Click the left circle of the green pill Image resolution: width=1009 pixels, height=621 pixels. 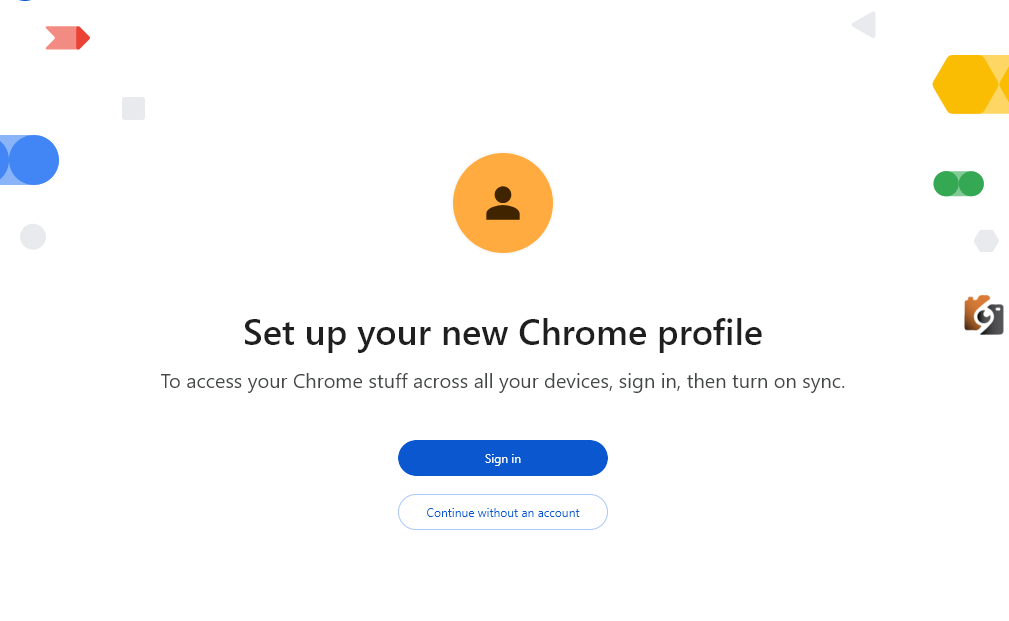pyautogui.click(x=946, y=184)
